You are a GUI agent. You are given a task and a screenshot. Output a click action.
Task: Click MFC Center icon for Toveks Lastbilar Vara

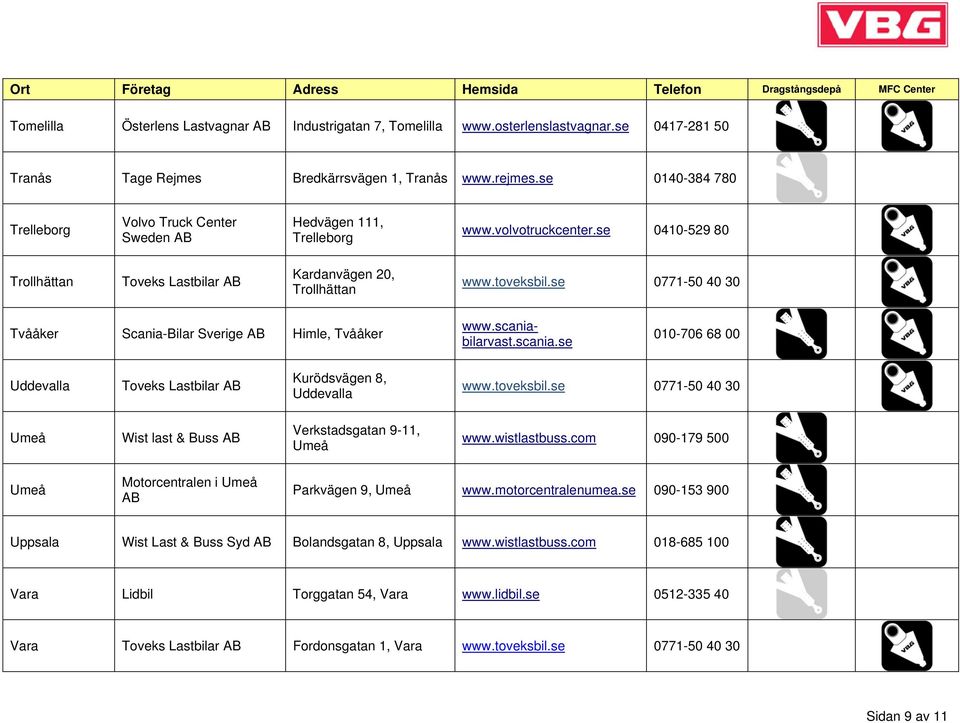click(906, 646)
